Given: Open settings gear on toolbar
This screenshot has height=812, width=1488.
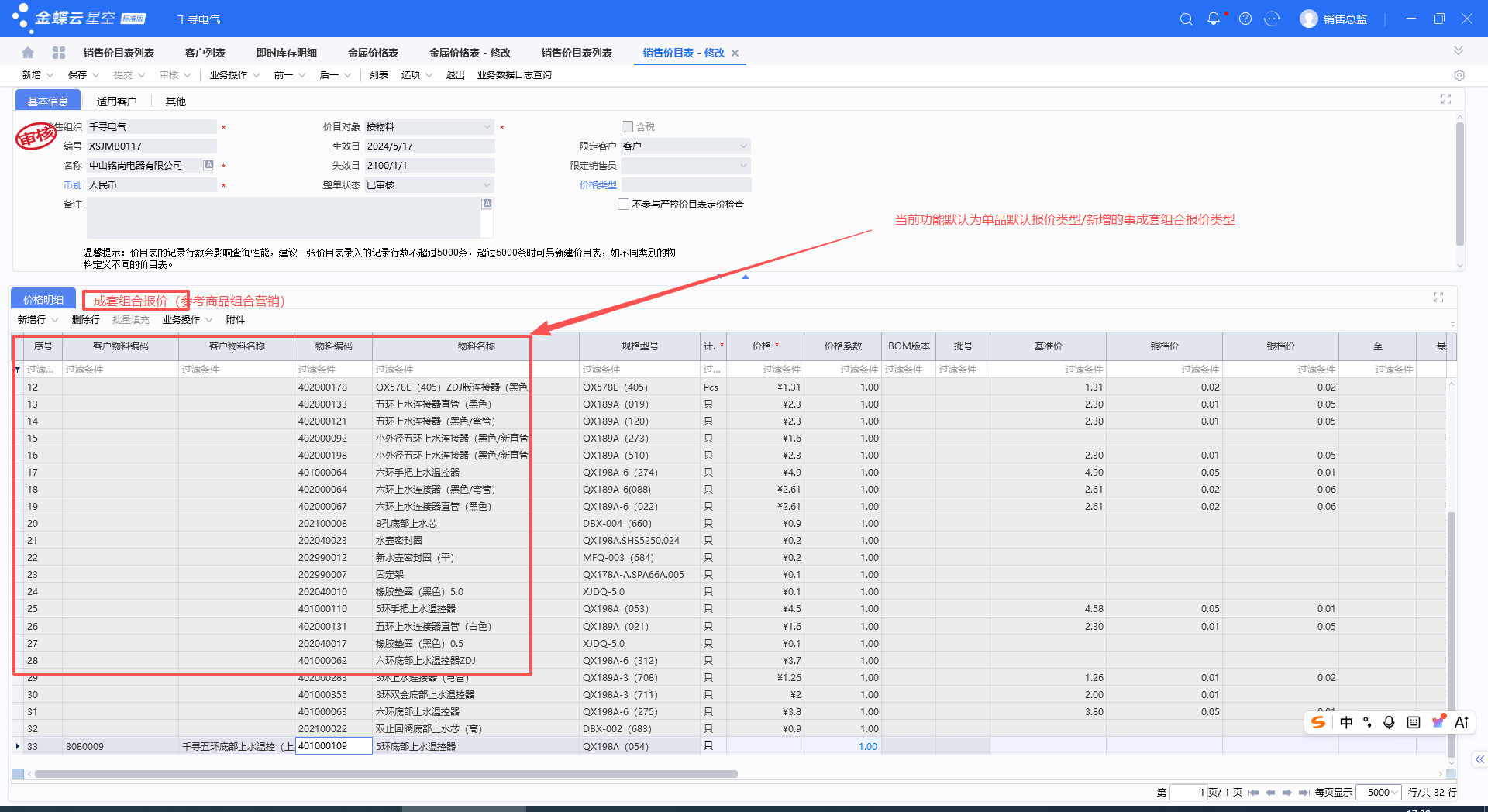Looking at the screenshot, I should [1459, 75].
